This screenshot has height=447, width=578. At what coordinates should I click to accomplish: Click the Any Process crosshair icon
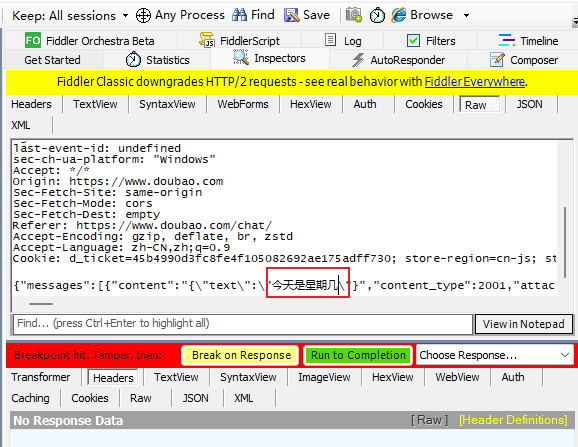(143, 15)
